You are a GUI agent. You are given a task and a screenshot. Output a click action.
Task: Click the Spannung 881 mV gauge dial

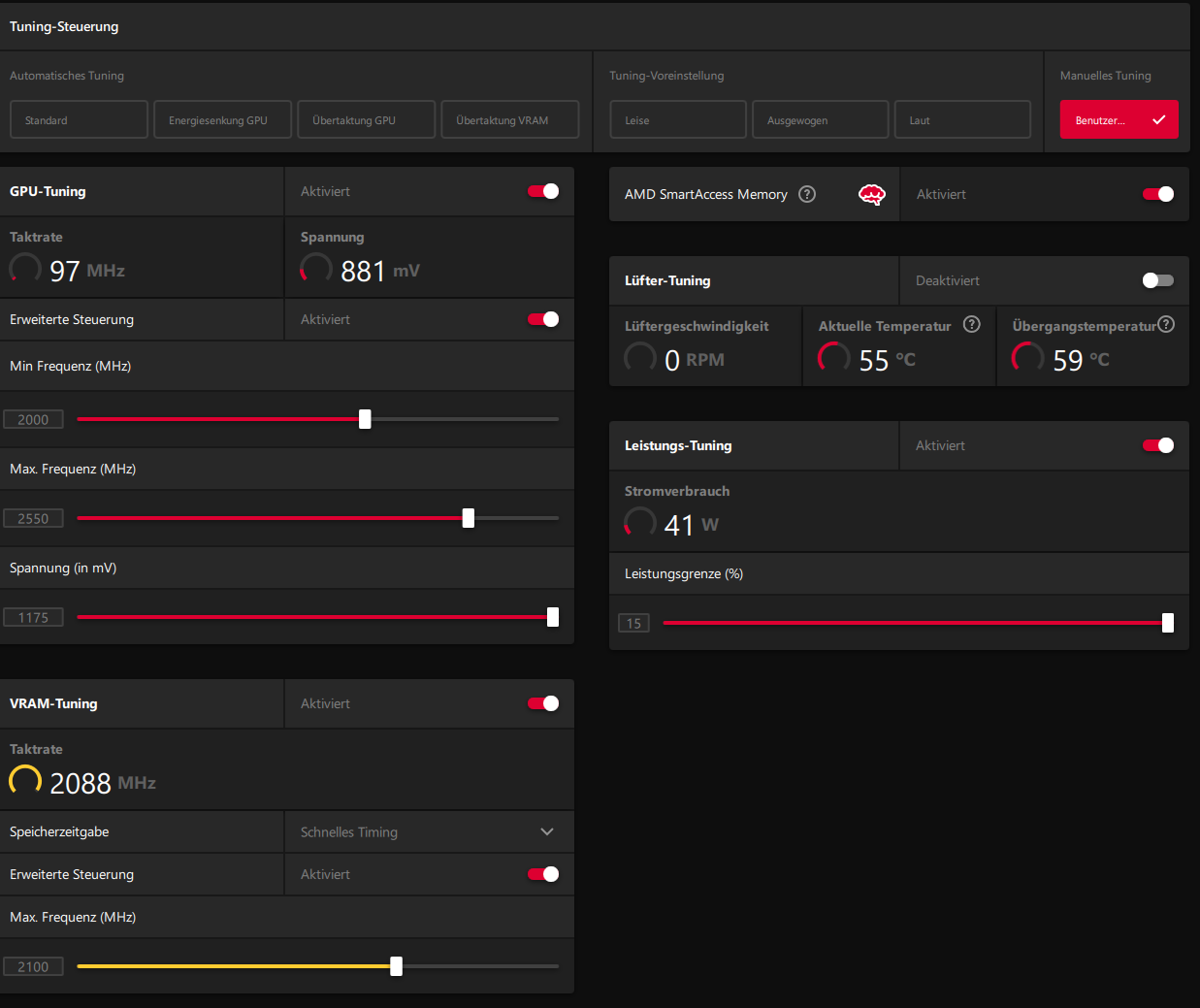pyautogui.click(x=316, y=269)
